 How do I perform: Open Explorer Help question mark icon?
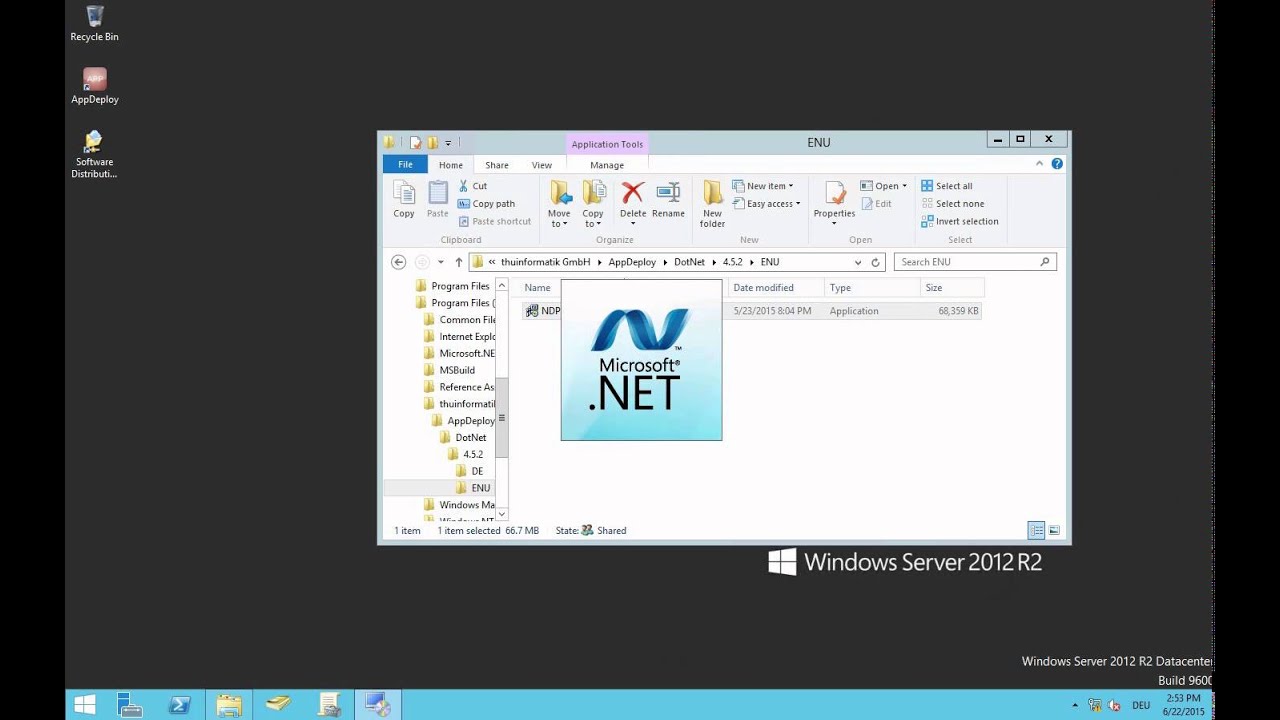click(x=1057, y=164)
